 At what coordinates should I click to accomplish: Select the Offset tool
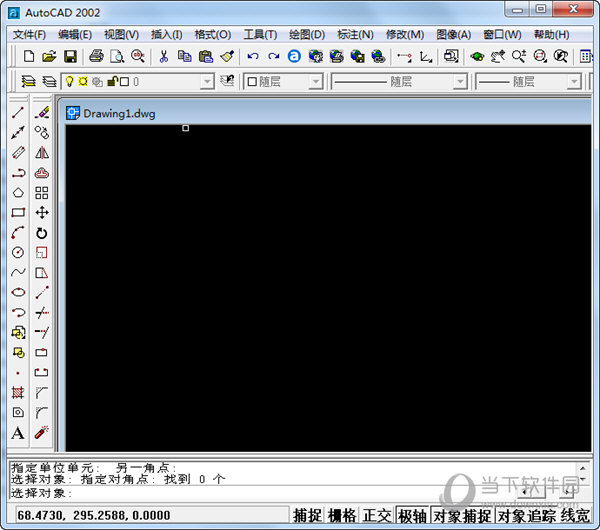pos(42,173)
